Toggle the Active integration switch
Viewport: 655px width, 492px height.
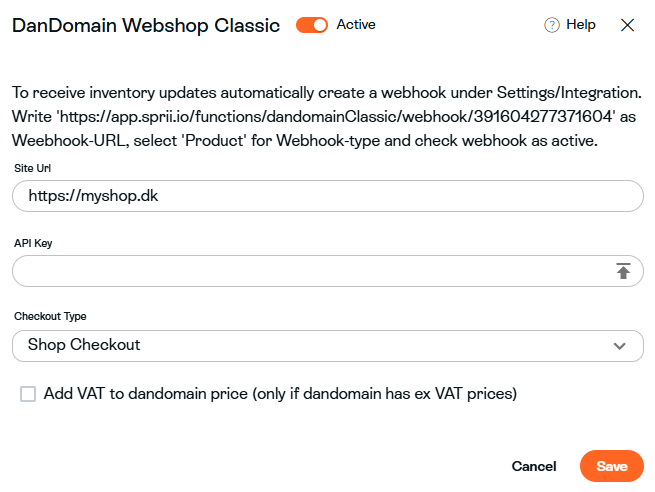point(312,25)
